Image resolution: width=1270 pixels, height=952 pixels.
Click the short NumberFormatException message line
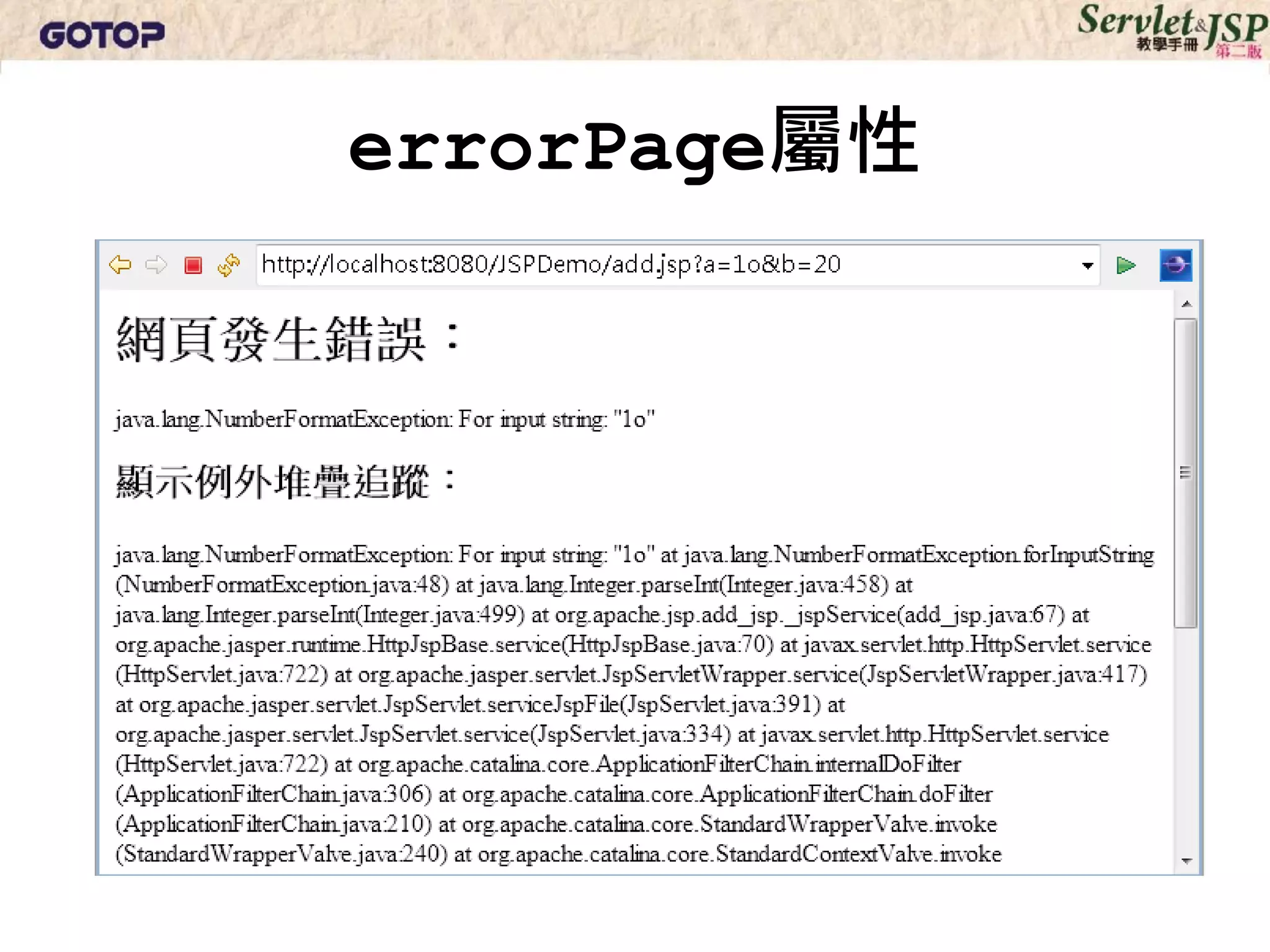tap(384, 420)
